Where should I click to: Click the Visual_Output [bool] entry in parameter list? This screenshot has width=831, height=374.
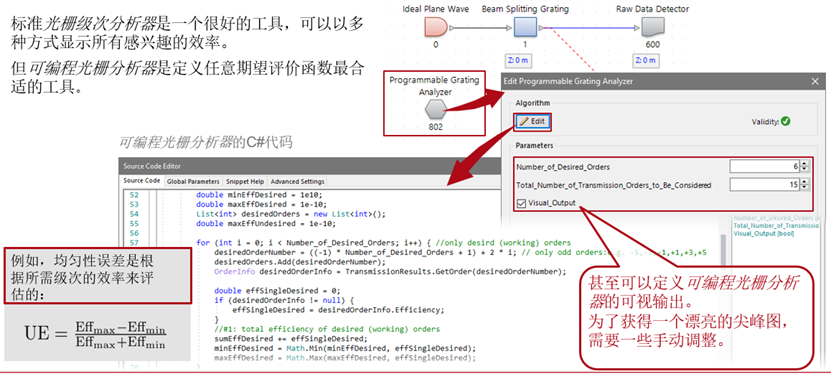[x=764, y=234]
